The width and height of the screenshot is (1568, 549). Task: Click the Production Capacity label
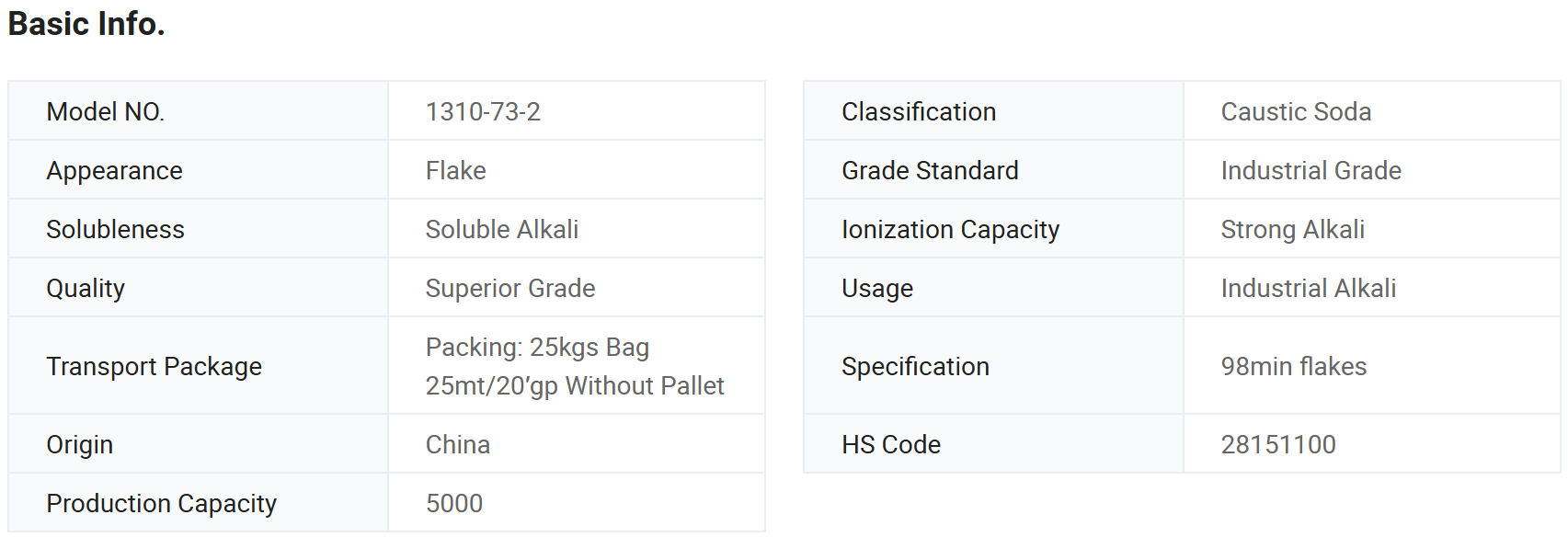point(162,504)
